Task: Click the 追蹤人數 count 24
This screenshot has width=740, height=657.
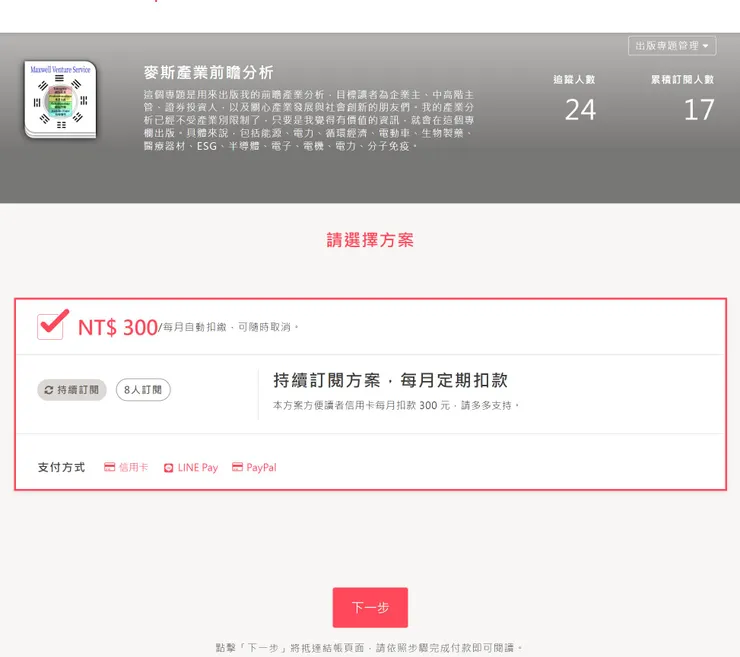Action: pyautogui.click(x=580, y=110)
